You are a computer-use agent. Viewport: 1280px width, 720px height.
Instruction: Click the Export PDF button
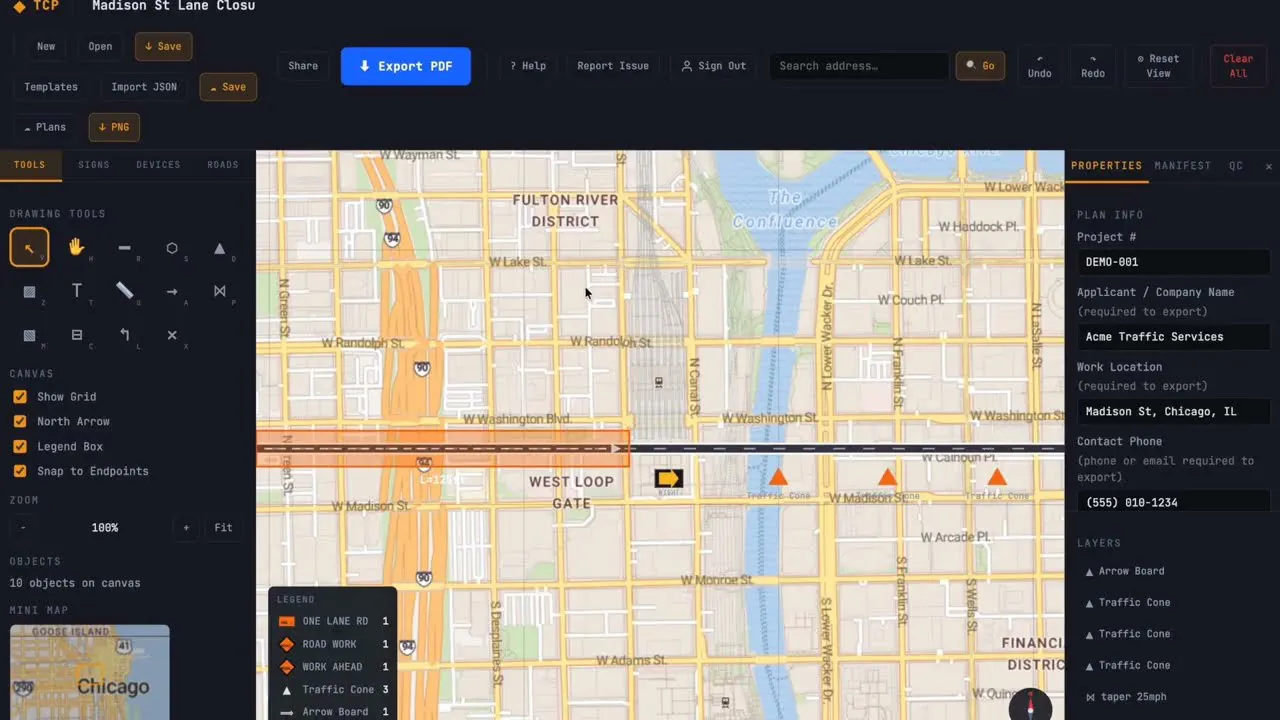[406, 66]
